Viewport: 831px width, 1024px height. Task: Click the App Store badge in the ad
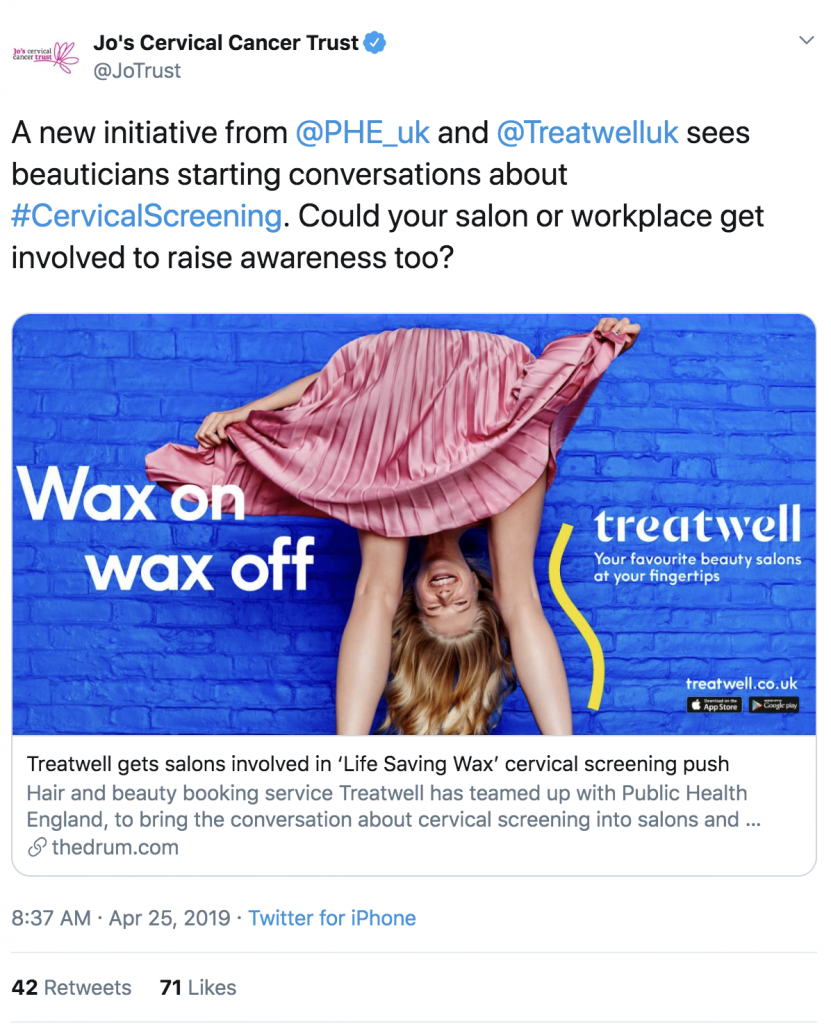713,705
